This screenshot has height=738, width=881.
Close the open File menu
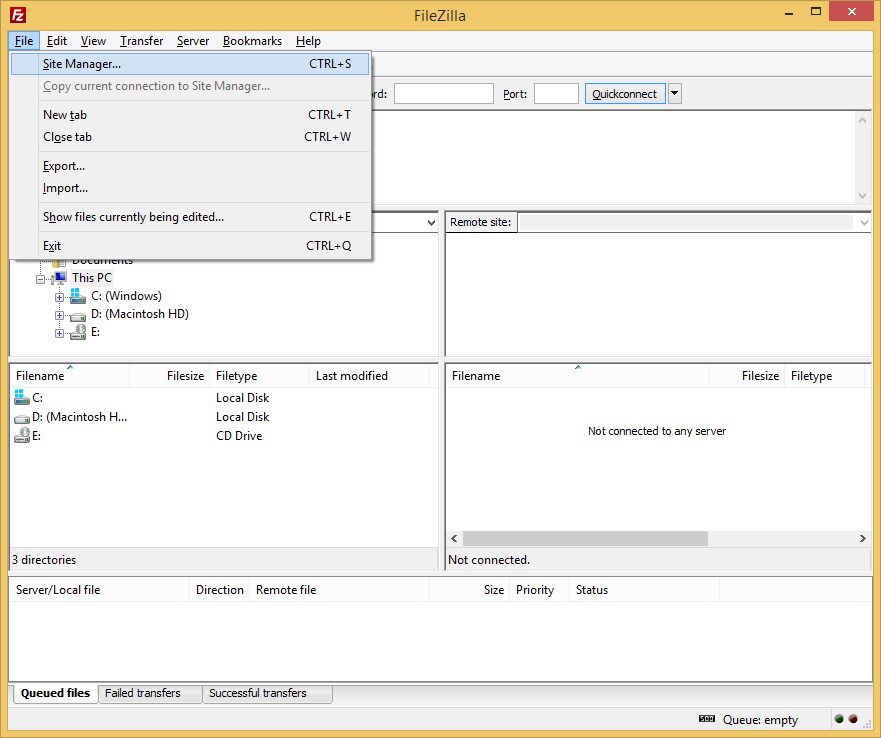tap(24, 41)
